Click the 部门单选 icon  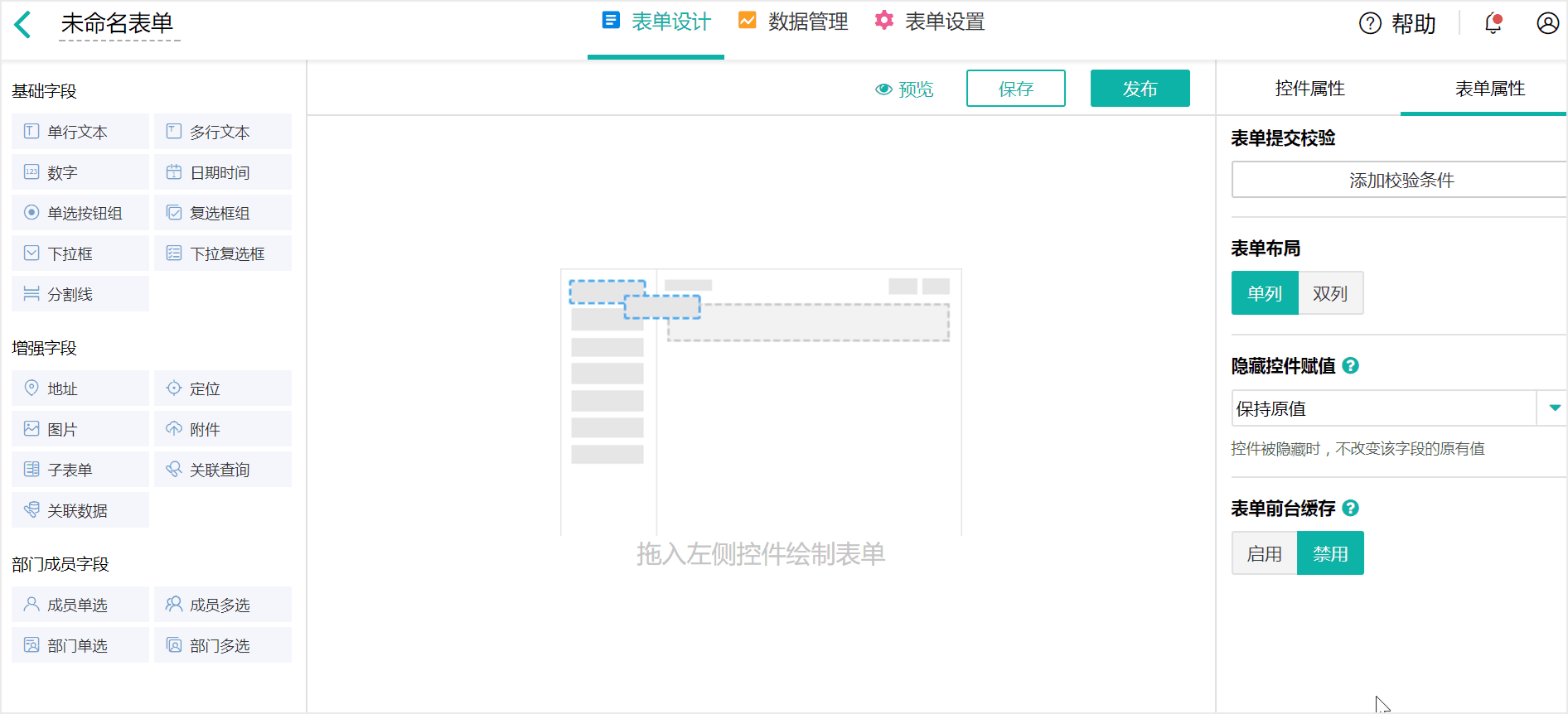coord(31,644)
